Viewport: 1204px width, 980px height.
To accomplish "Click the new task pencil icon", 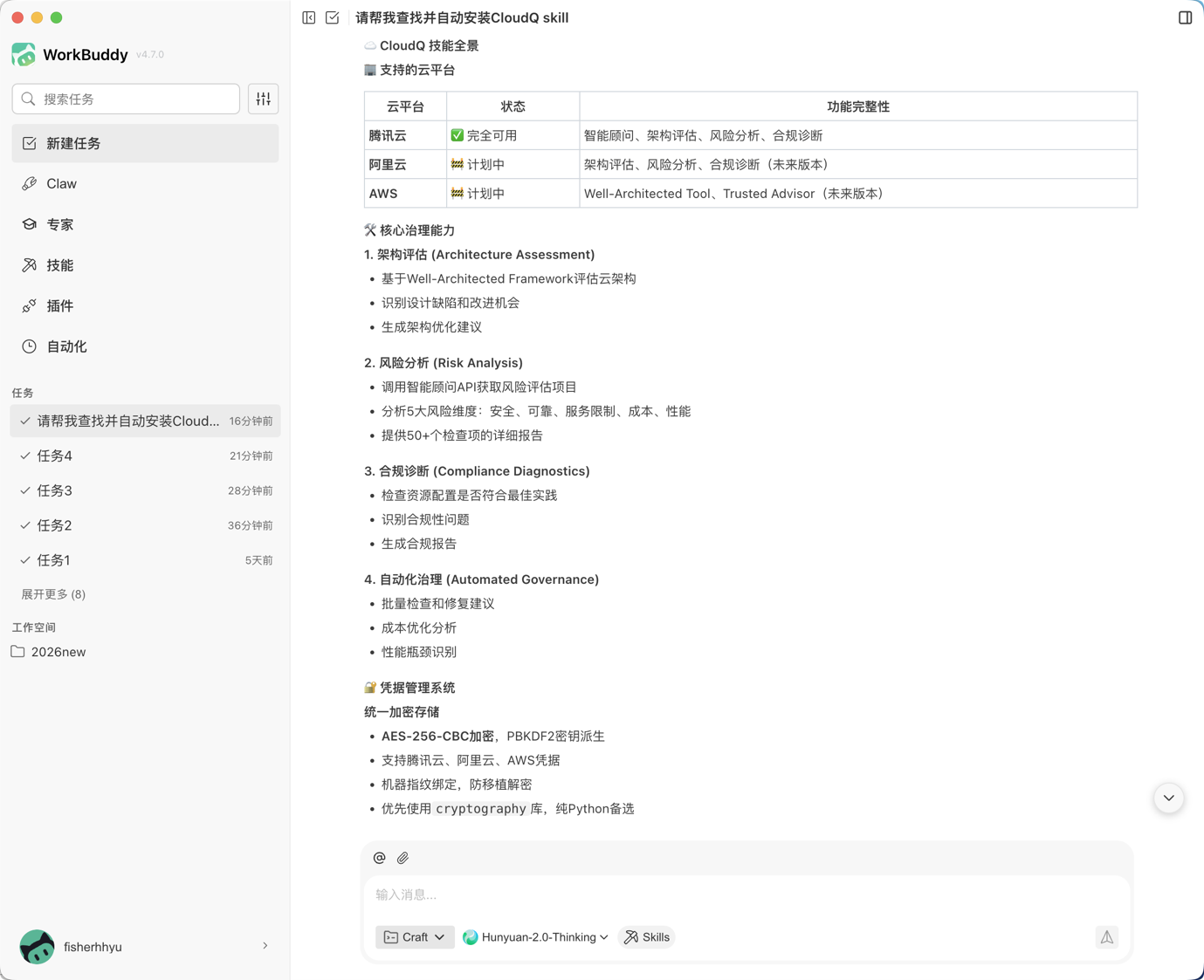I will (30, 143).
